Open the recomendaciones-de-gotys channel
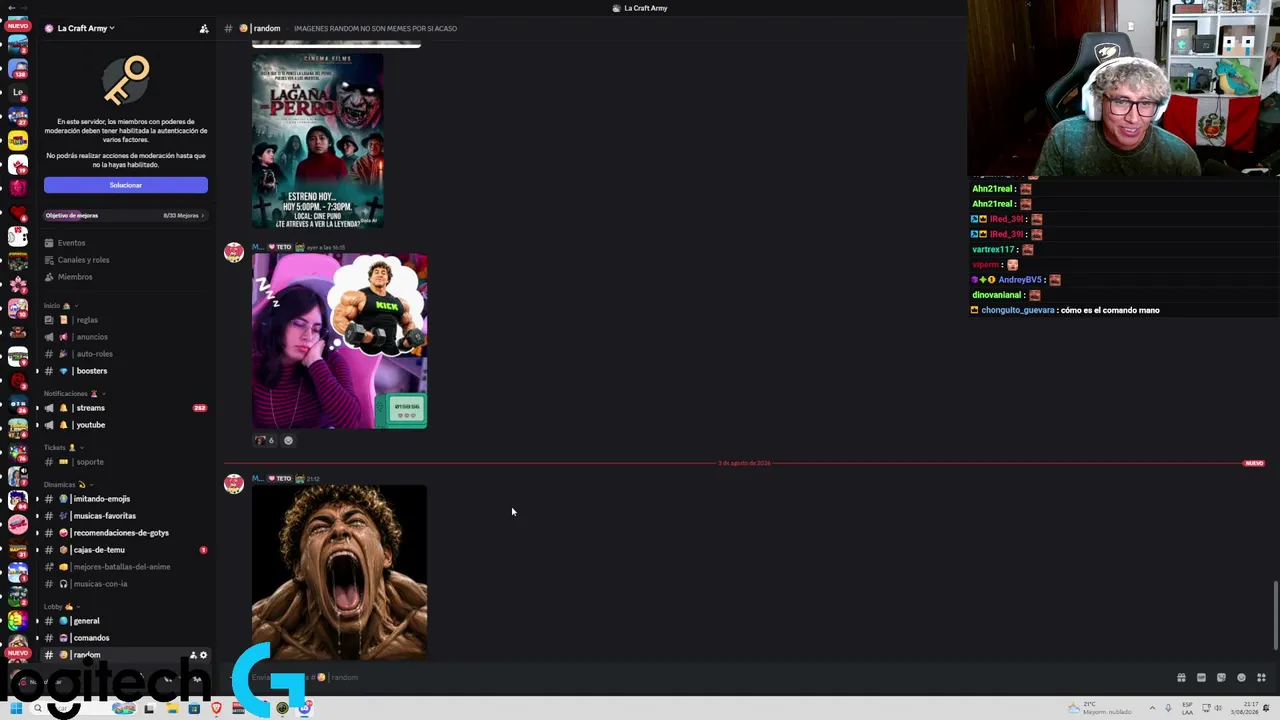 [x=125, y=533]
